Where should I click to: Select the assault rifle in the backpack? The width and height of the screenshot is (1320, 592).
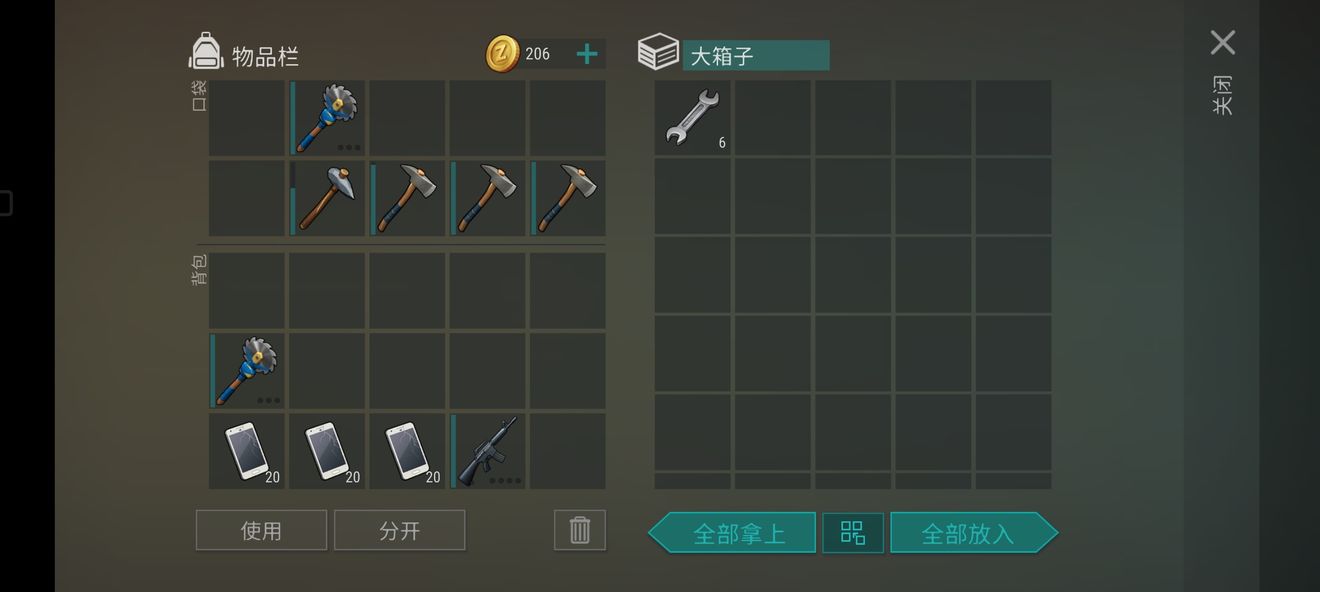[x=488, y=451]
